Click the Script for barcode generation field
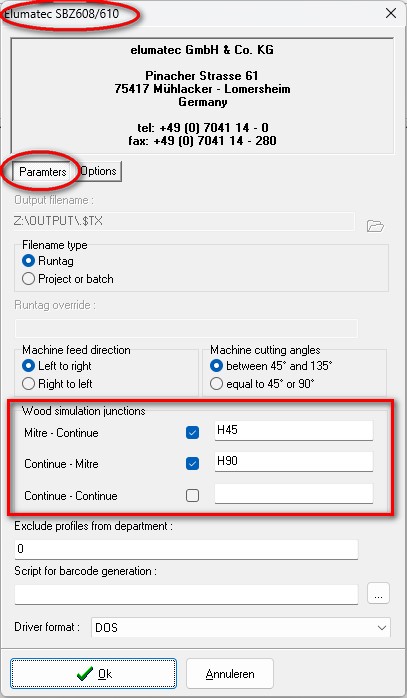The width and height of the screenshot is (407, 698). (186, 594)
